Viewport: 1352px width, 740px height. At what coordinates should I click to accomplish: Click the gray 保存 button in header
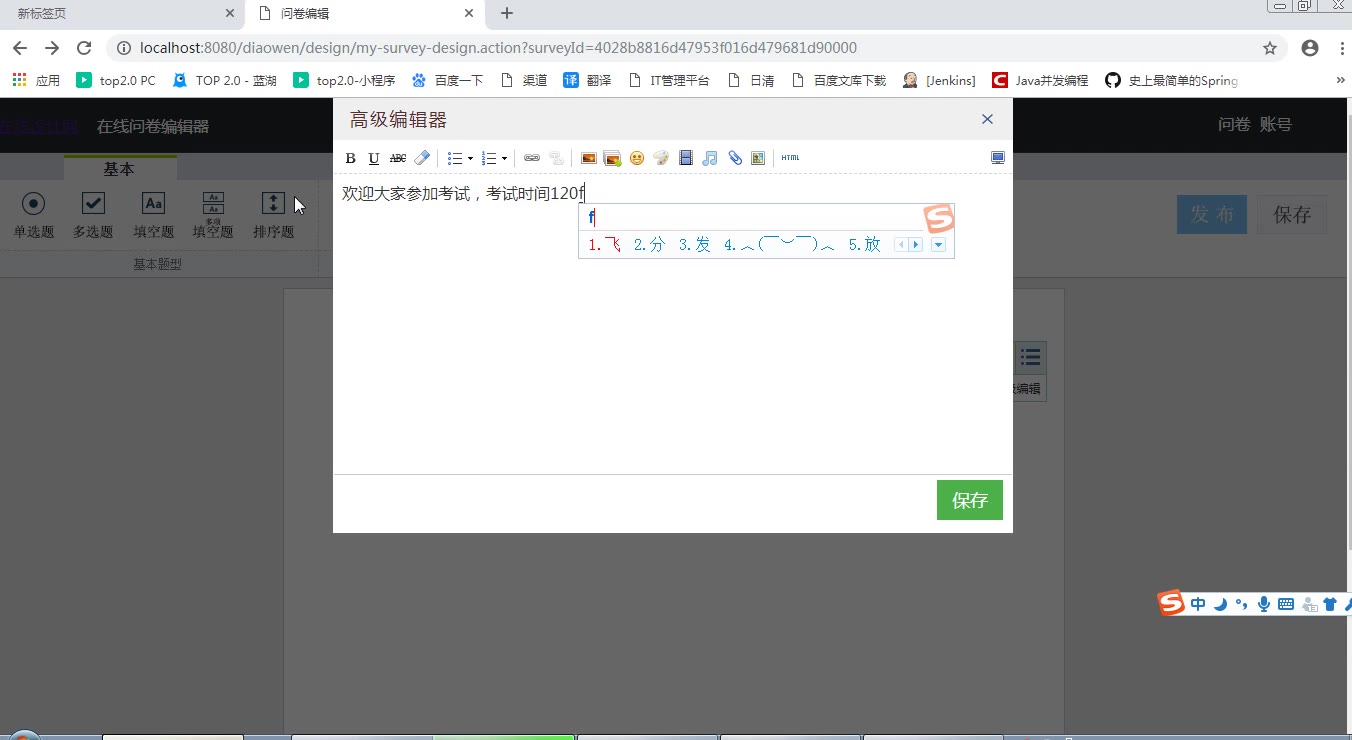1292,215
